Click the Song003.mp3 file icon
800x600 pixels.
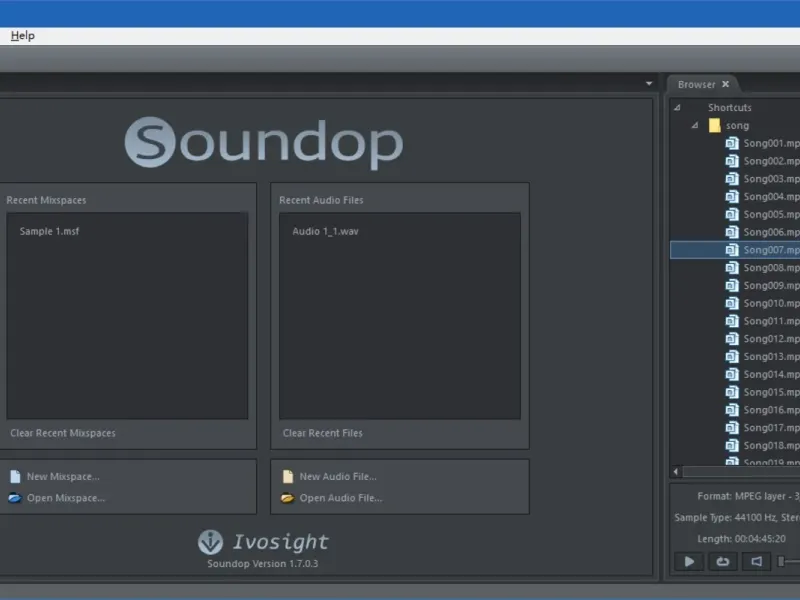click(x=732, y=179)
